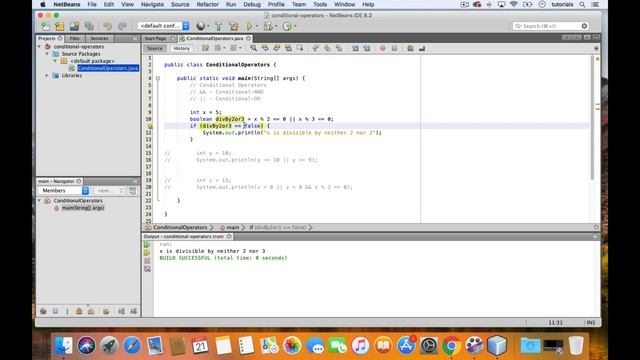640x360 pixels.
Task: Click the BUILD SUCCESSFUL line in the Output panel
Action: pos(223,258)
